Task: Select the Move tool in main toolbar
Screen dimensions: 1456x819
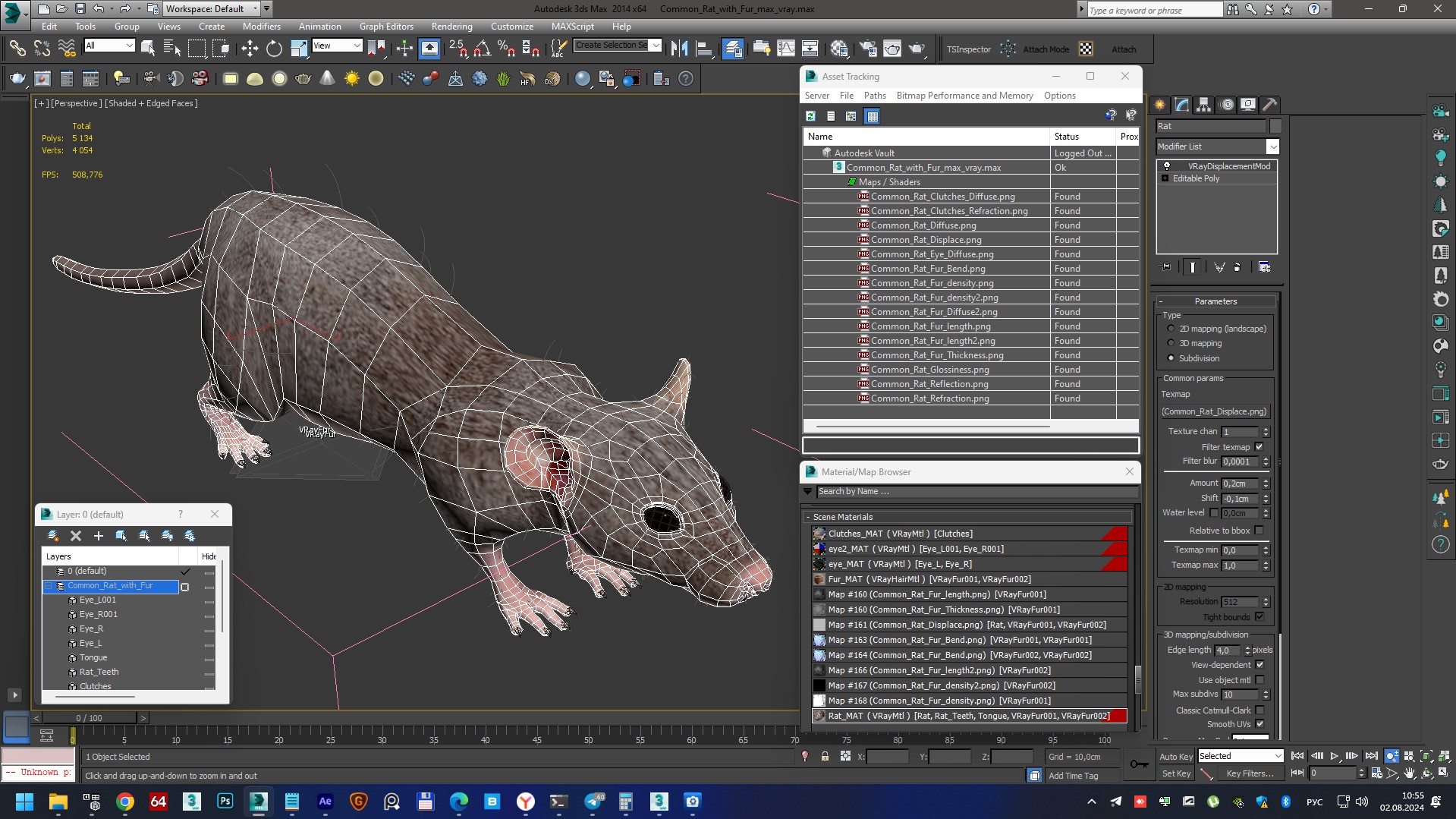Action: [250, 49]
